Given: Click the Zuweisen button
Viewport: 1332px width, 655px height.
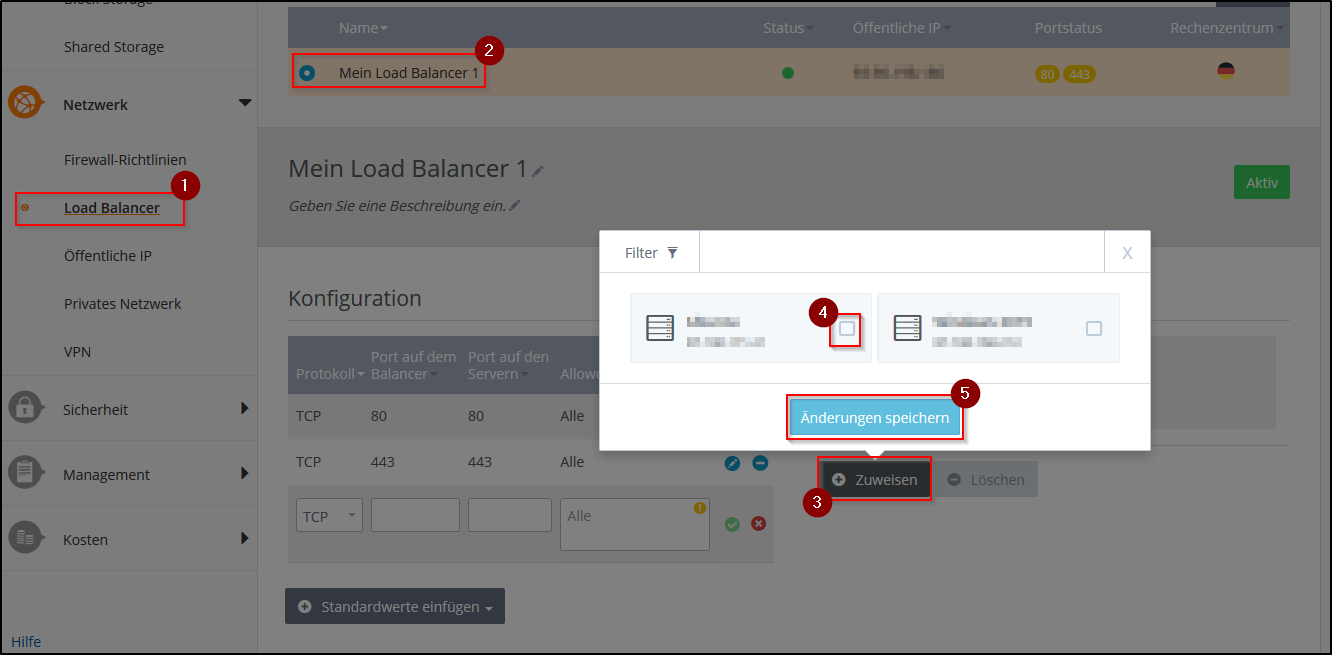Looking at the screenshot, I should [875, 480].
